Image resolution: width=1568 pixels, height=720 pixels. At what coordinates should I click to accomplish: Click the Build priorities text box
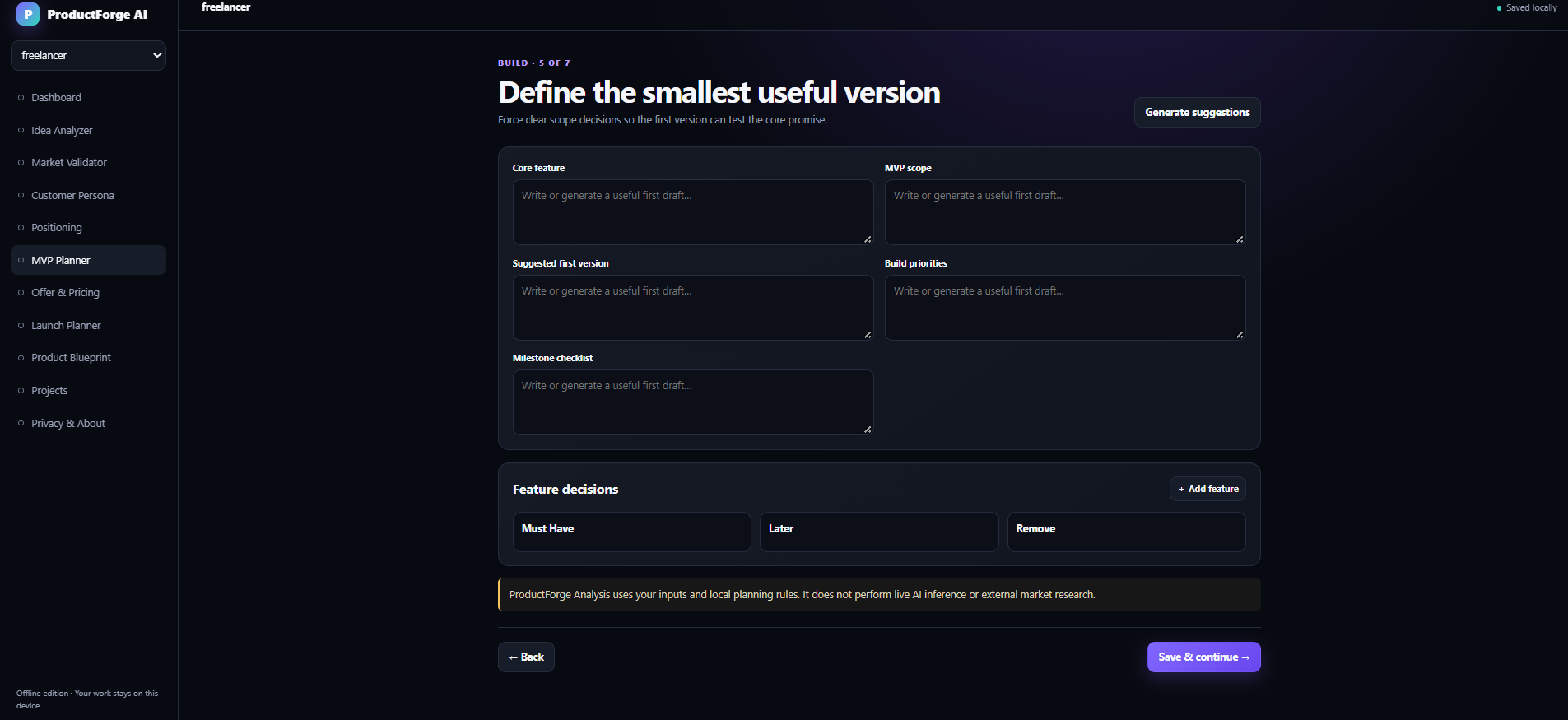click(x=1065, y=308)
